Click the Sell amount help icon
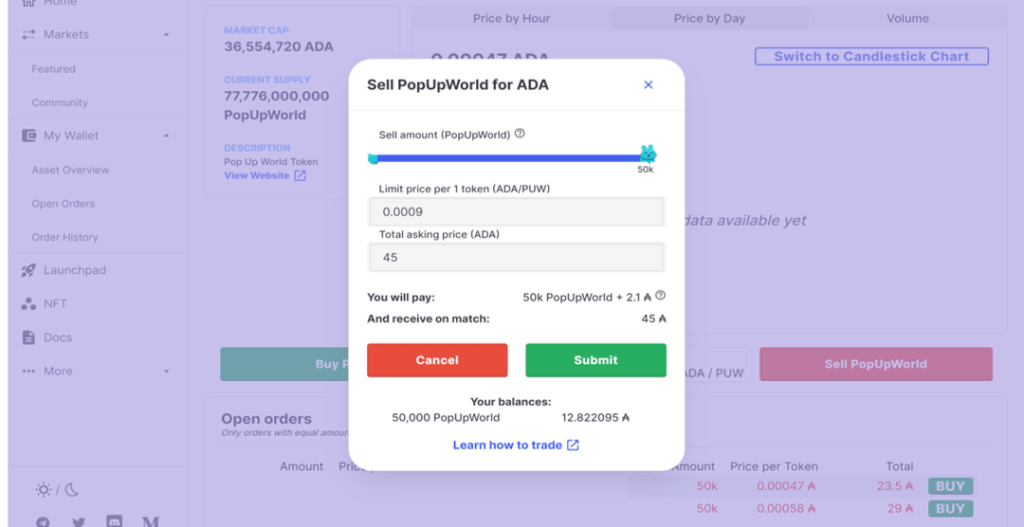 pyautogui.click(x=520, y=134)
